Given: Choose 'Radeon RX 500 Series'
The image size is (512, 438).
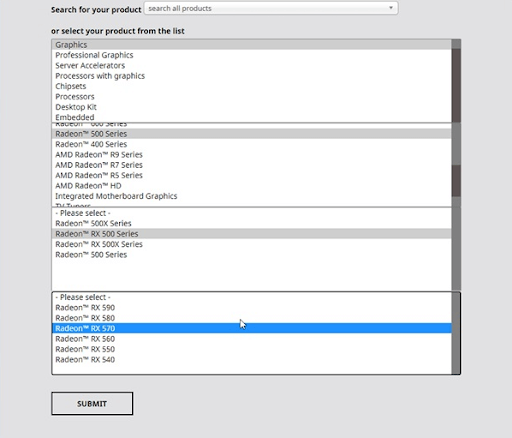Looking at the screenshot, I should 252,234.
